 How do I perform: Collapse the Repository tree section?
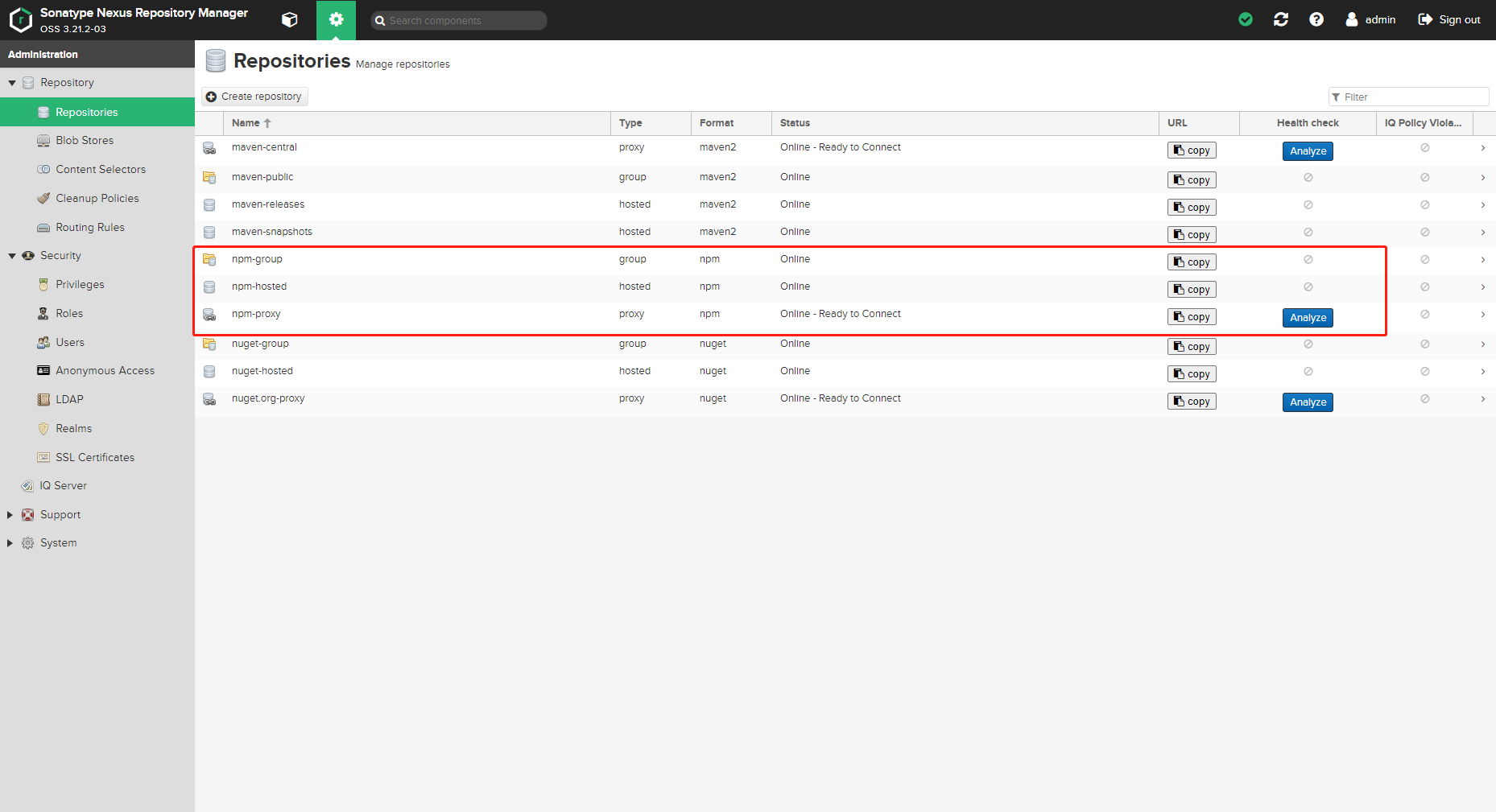click(12, 83)
